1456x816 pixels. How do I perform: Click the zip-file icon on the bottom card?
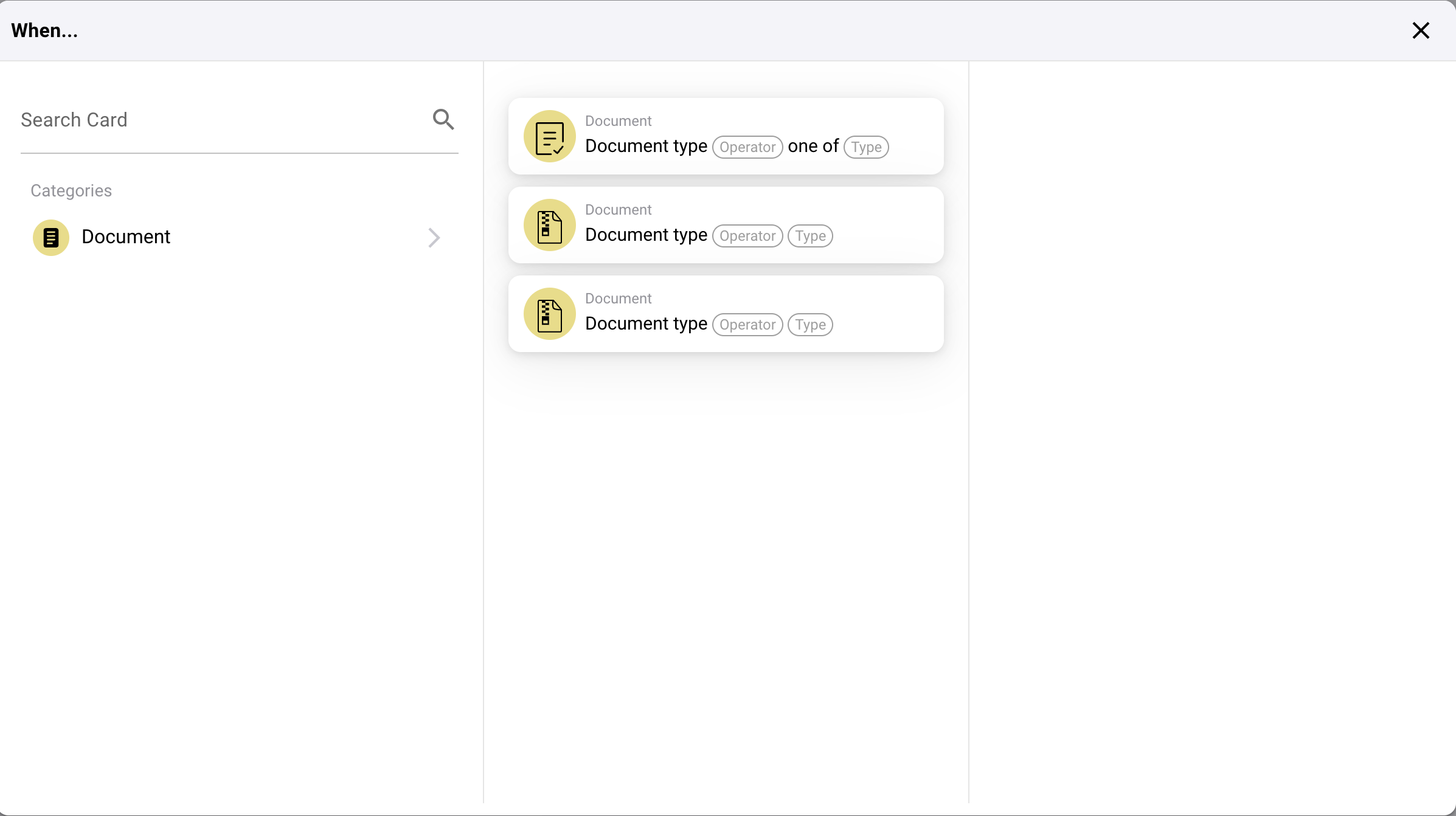[549, 314]
